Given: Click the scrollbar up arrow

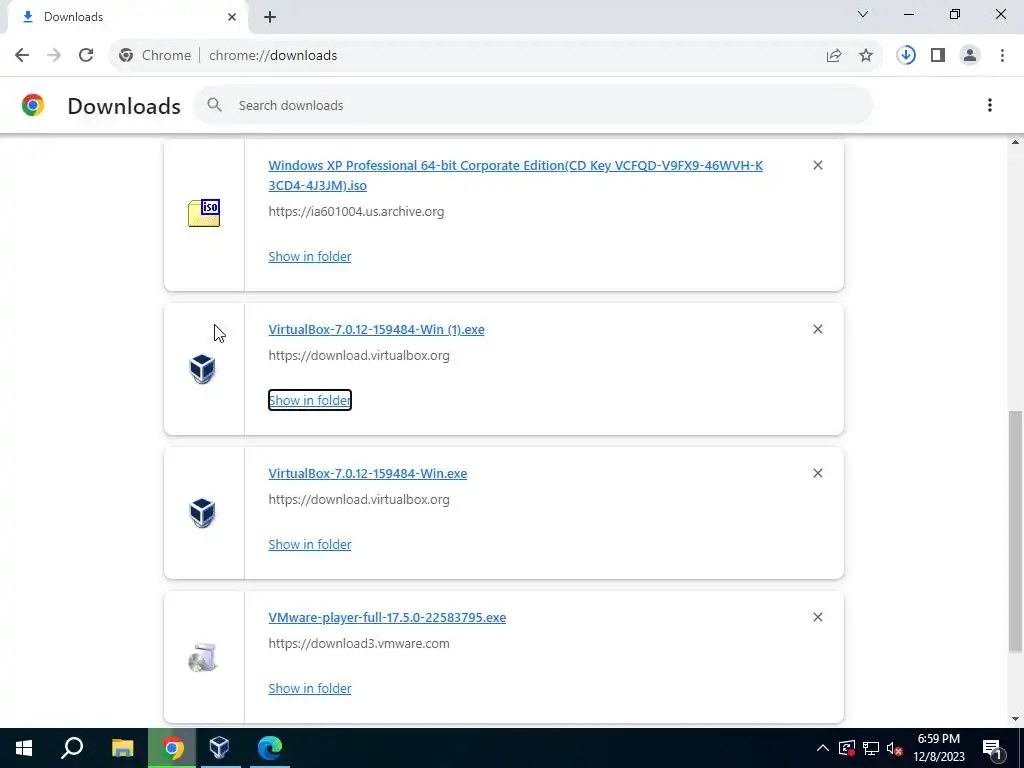Looking at the screenshot, I should [1016, 142].
